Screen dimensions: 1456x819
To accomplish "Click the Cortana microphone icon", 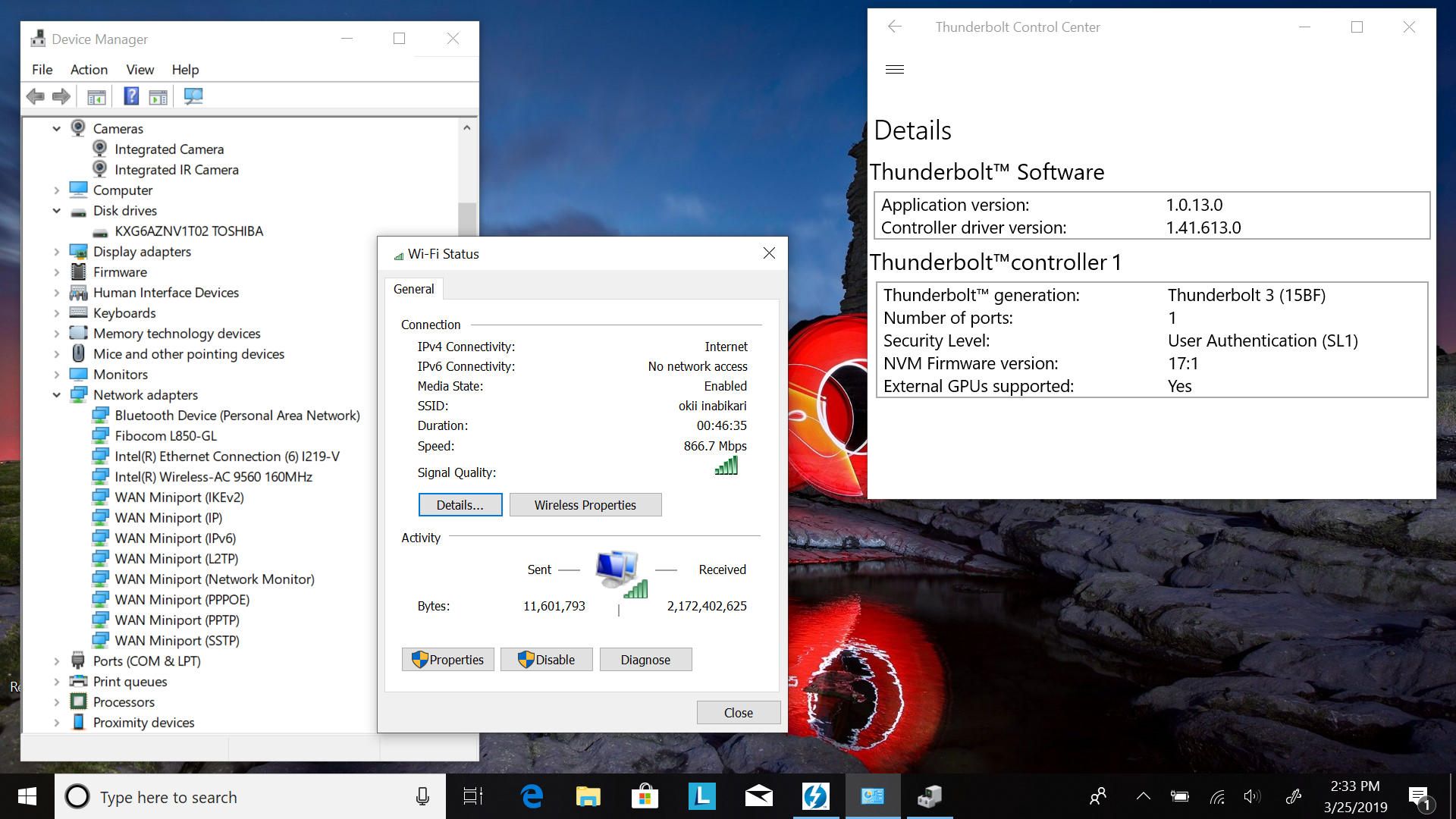I will pyautogui.click(x=422, y=797).
